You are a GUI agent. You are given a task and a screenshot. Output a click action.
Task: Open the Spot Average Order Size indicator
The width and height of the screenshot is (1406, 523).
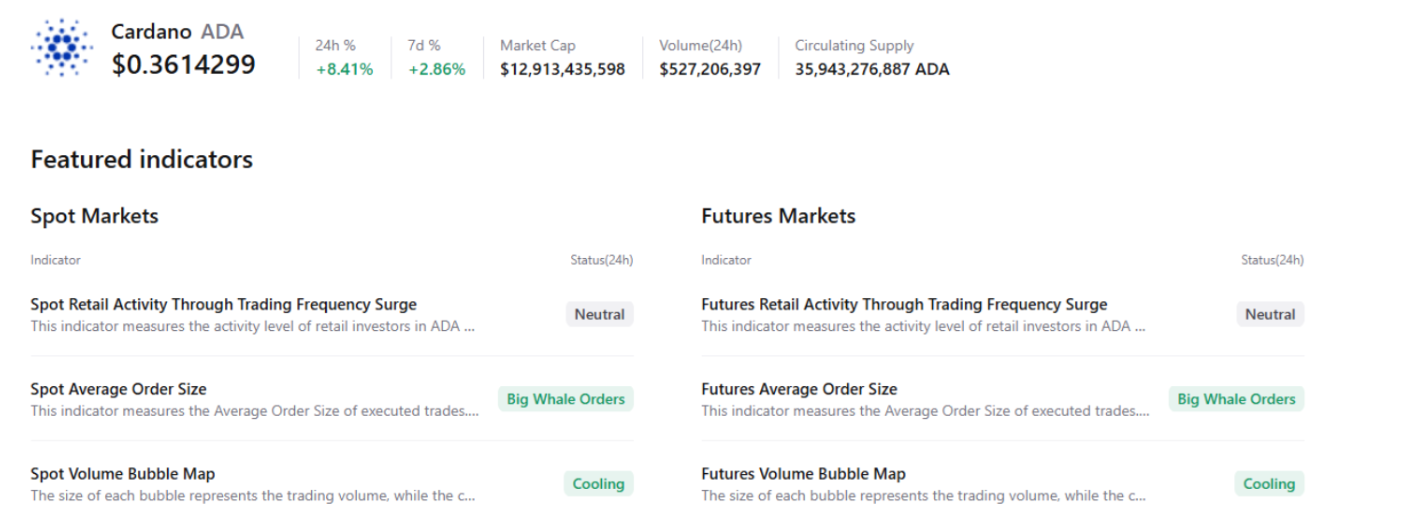click(x=118, y=389)
